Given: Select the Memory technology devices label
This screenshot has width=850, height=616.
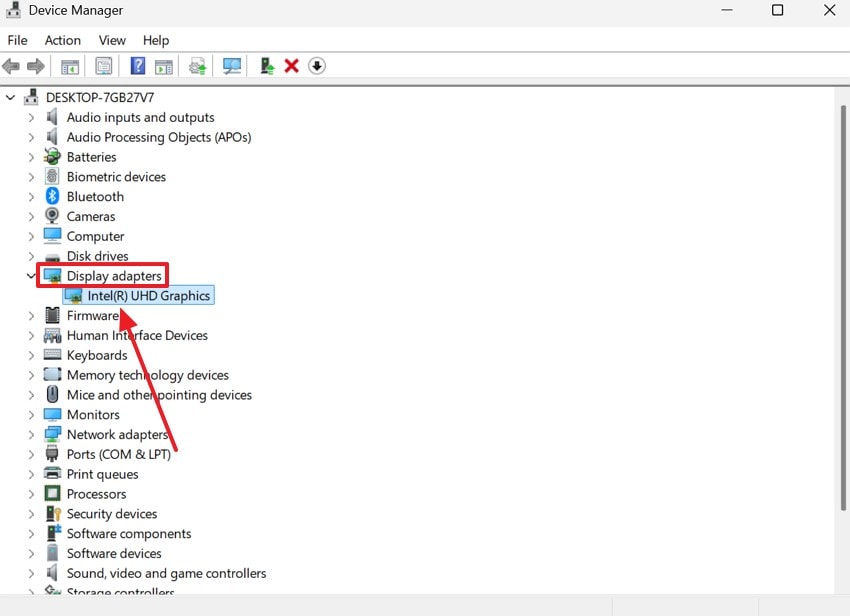Looking at the screenshot, I should point(148,375).
